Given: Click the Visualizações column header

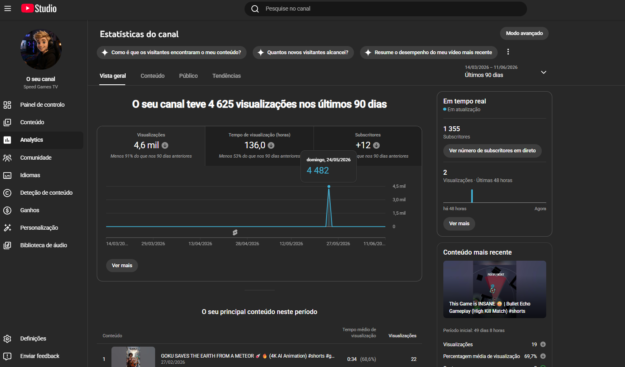Looking at the screenshot, I should click(402, 336).
